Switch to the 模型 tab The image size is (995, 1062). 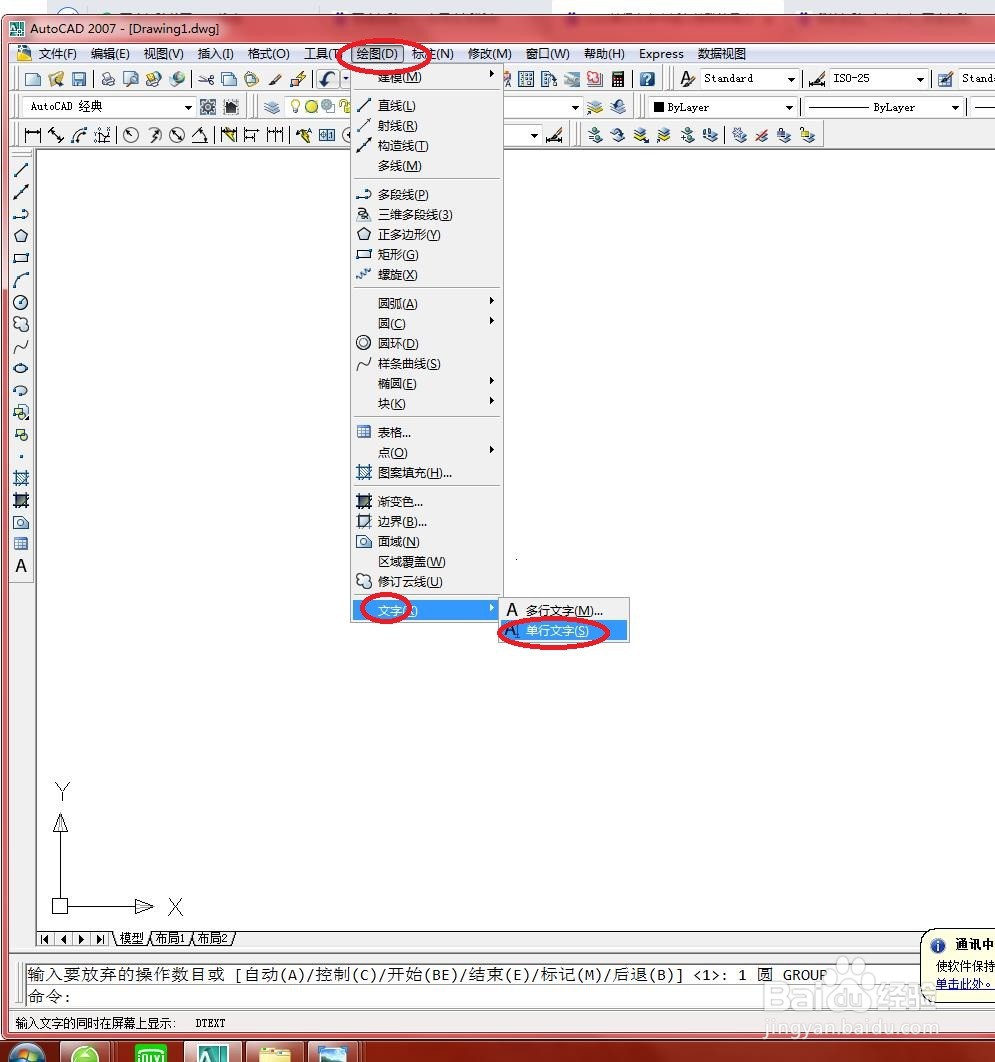tap(131, 938)
